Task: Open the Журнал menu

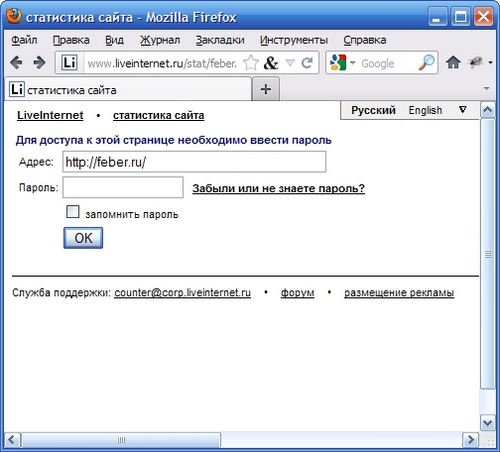Action: (160, 40)
